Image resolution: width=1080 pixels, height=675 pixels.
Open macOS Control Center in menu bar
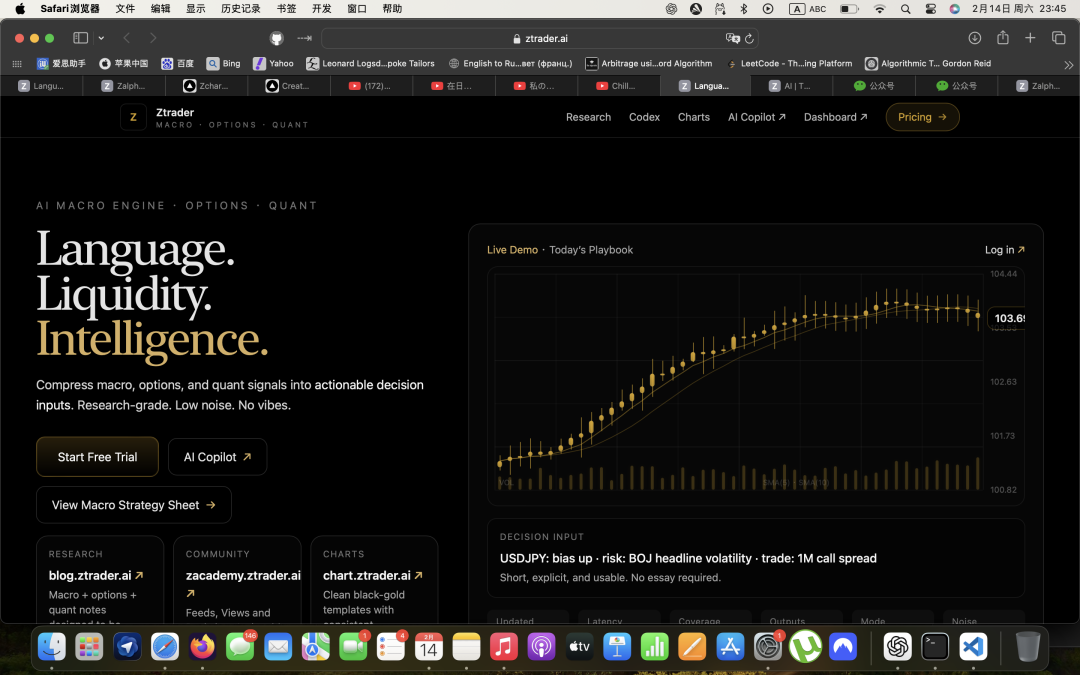pyautogui.click(x=931, y=9)
